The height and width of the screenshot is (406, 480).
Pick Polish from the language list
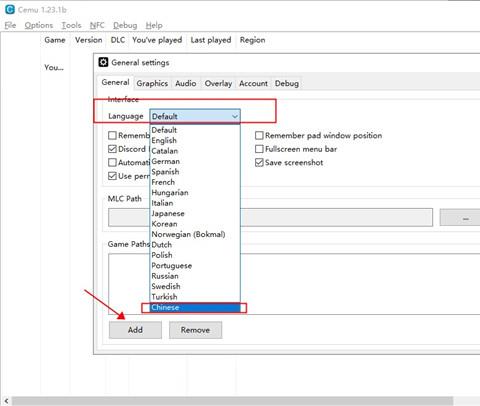click(x=195, y=255)
